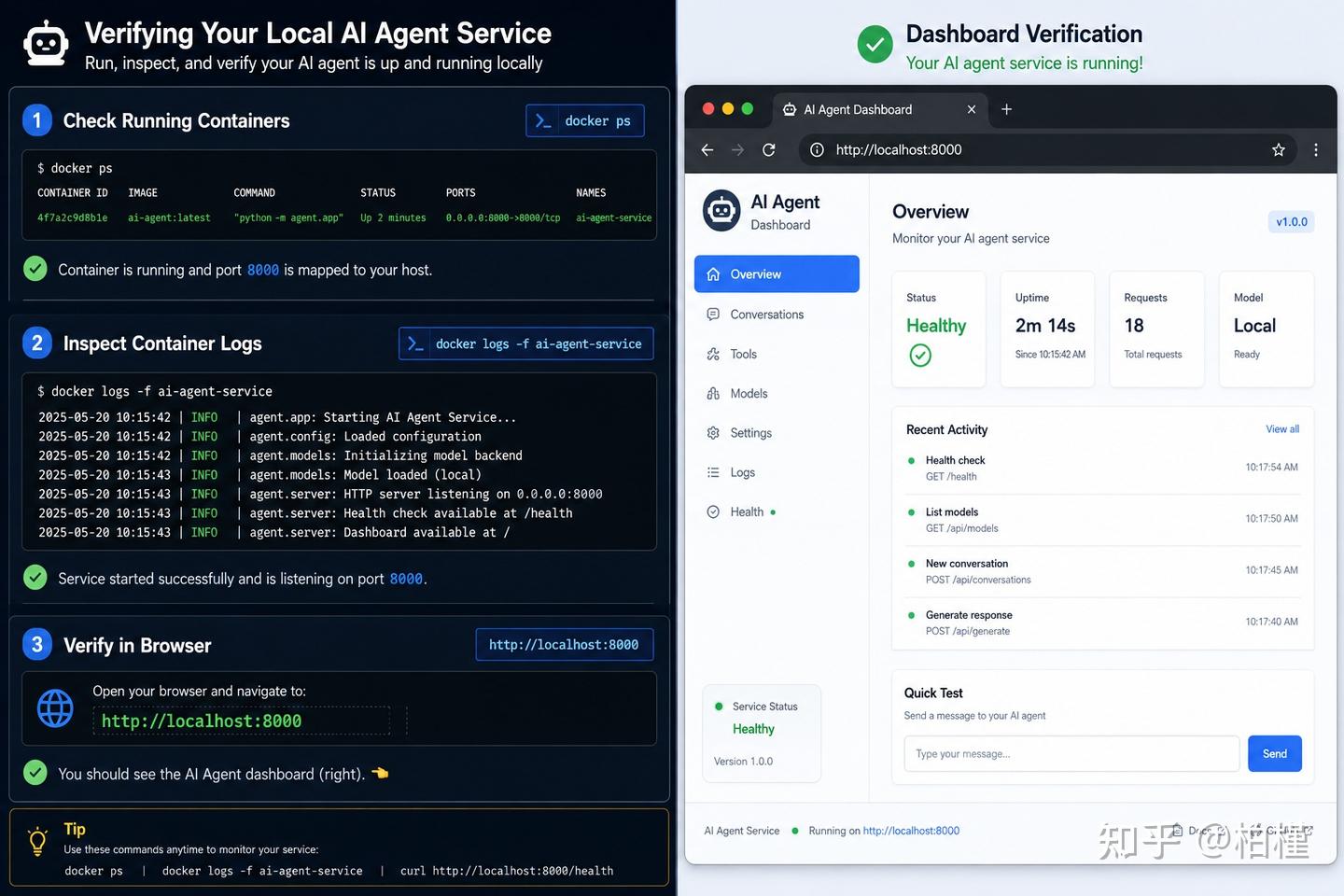Click the address bar showing localhost:8000

pos(1048,149)
